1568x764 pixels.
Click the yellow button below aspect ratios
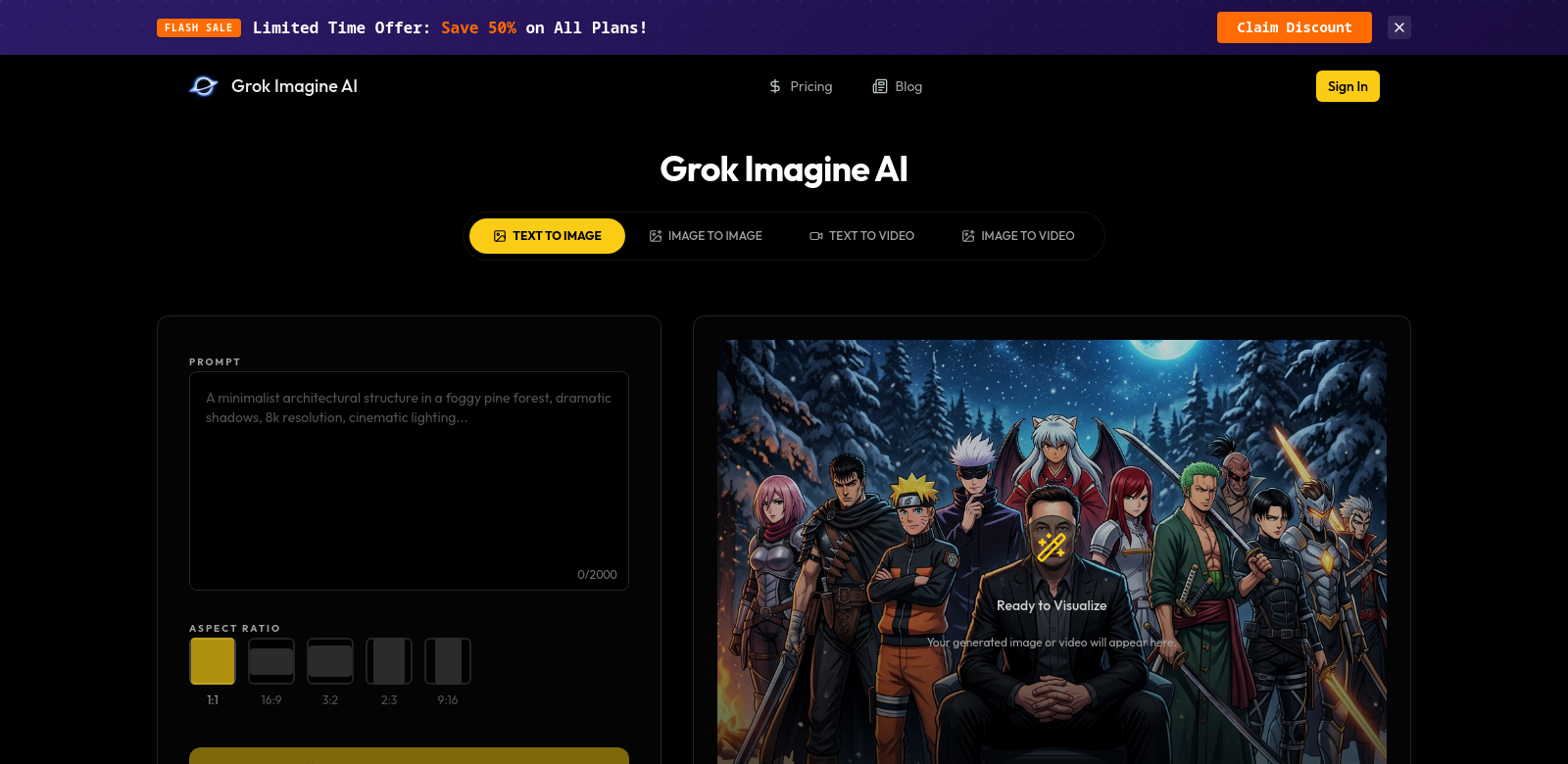(409, 755)
